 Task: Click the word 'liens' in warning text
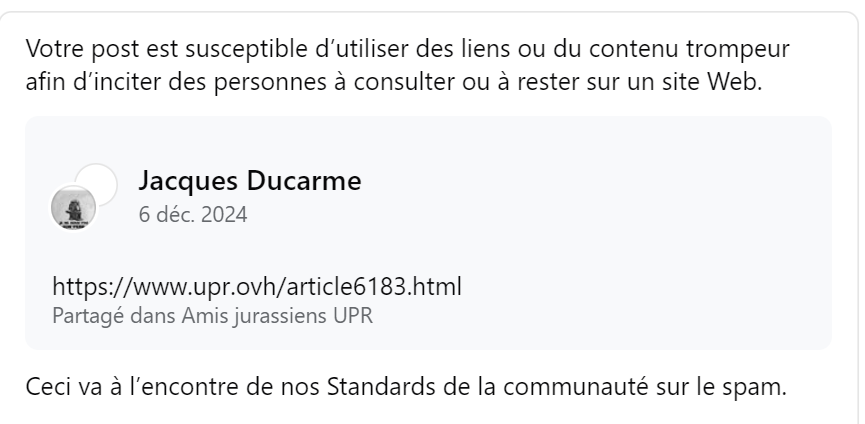click(486, 49)
